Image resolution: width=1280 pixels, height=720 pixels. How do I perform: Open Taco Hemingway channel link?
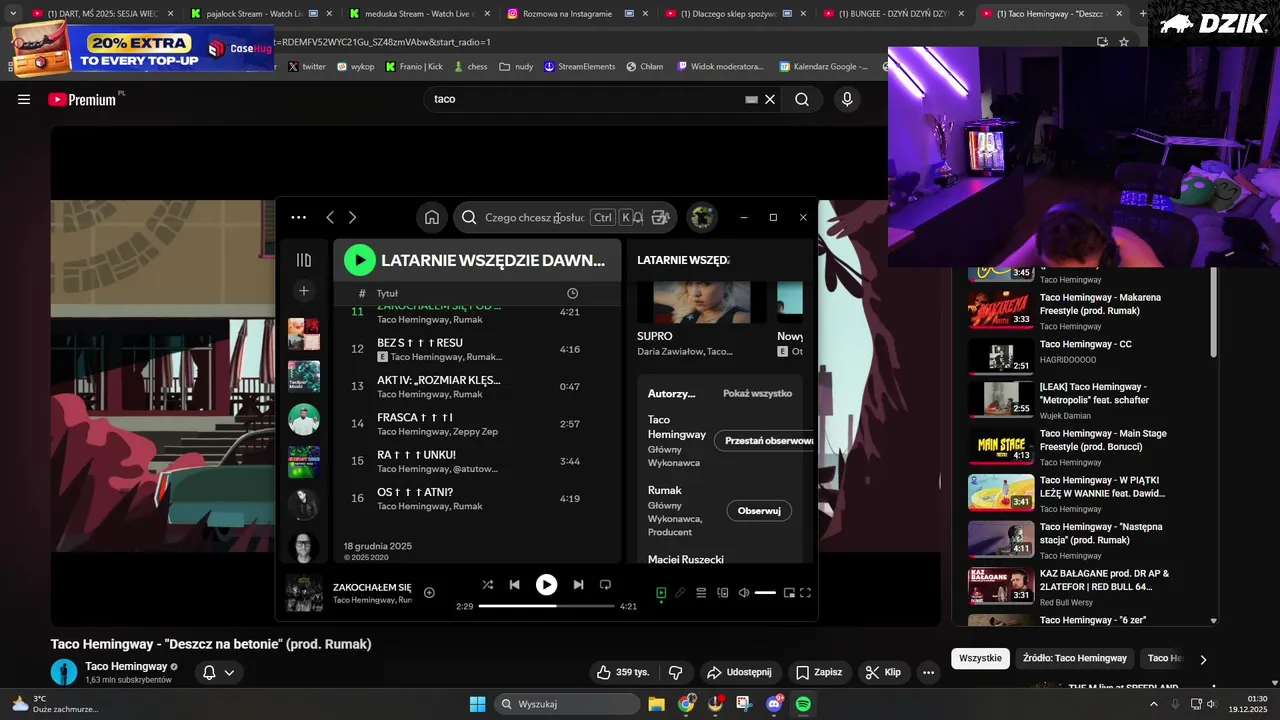pyautogui.click(x=126, y=666)
